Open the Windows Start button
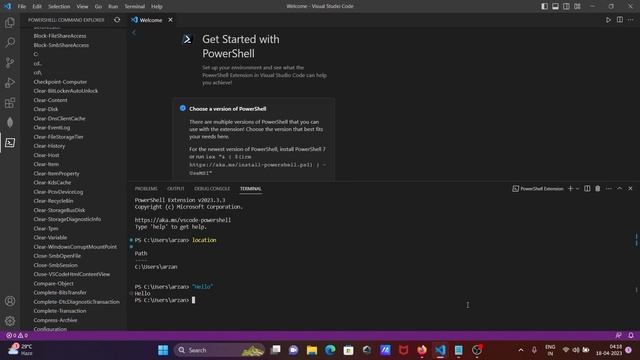The image size is (640, 360). (163, 350)
